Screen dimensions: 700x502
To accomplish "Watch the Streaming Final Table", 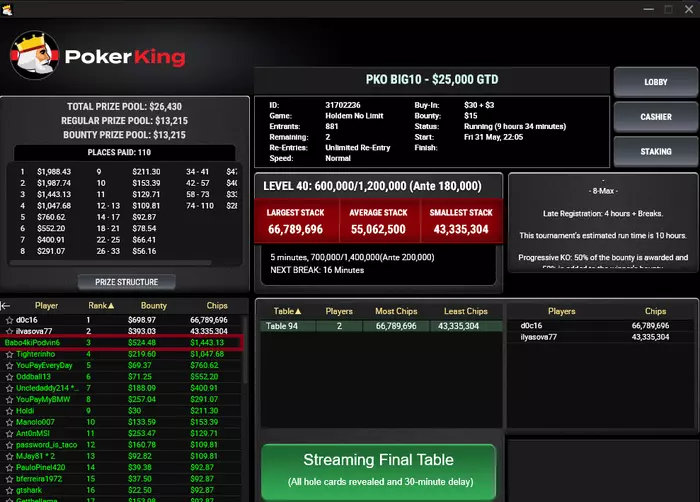I will (x=379, y=472).
